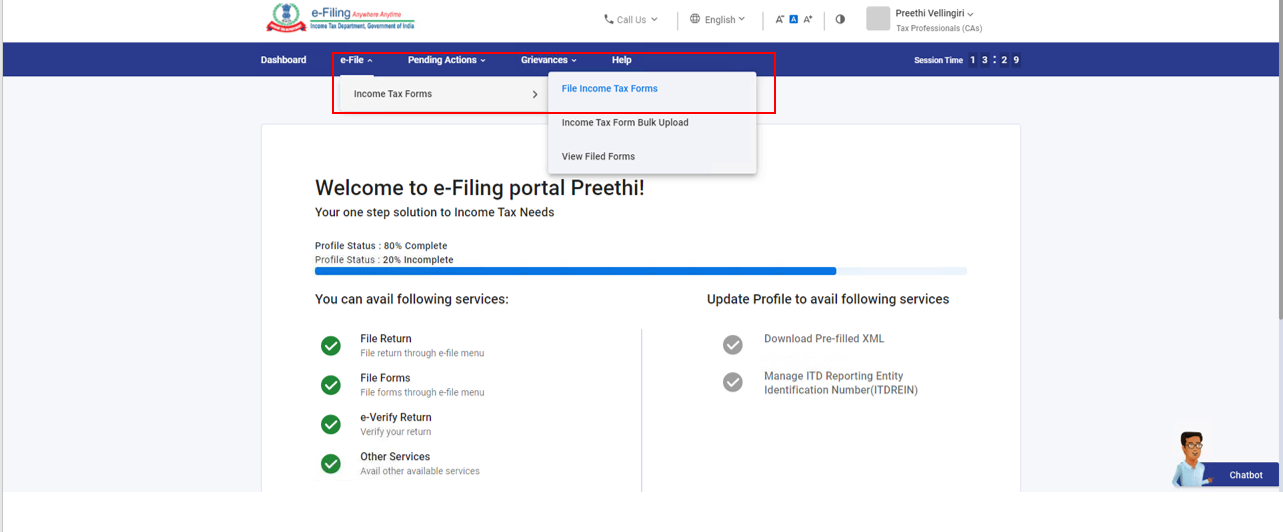Click the profile completion progress bar
Viewport: 1283px width, 532px height.
point(640,271)
